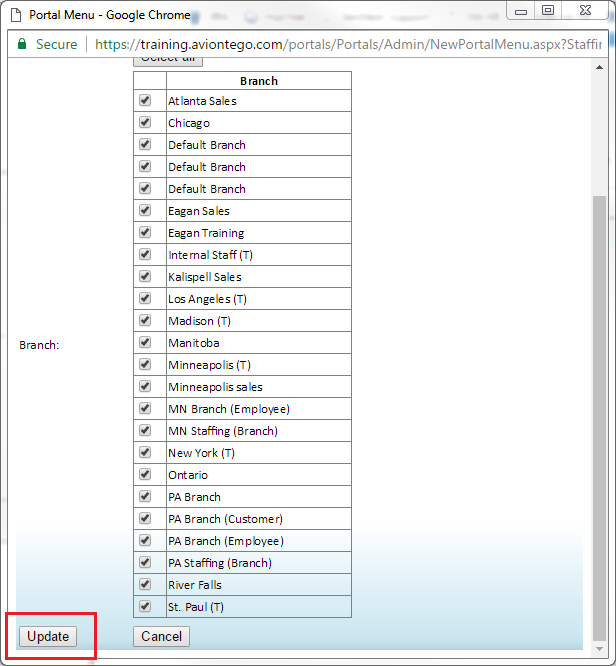Click the vertical scrollbar thumb
The image size is (616, 666).
click(x=599, y=418)
